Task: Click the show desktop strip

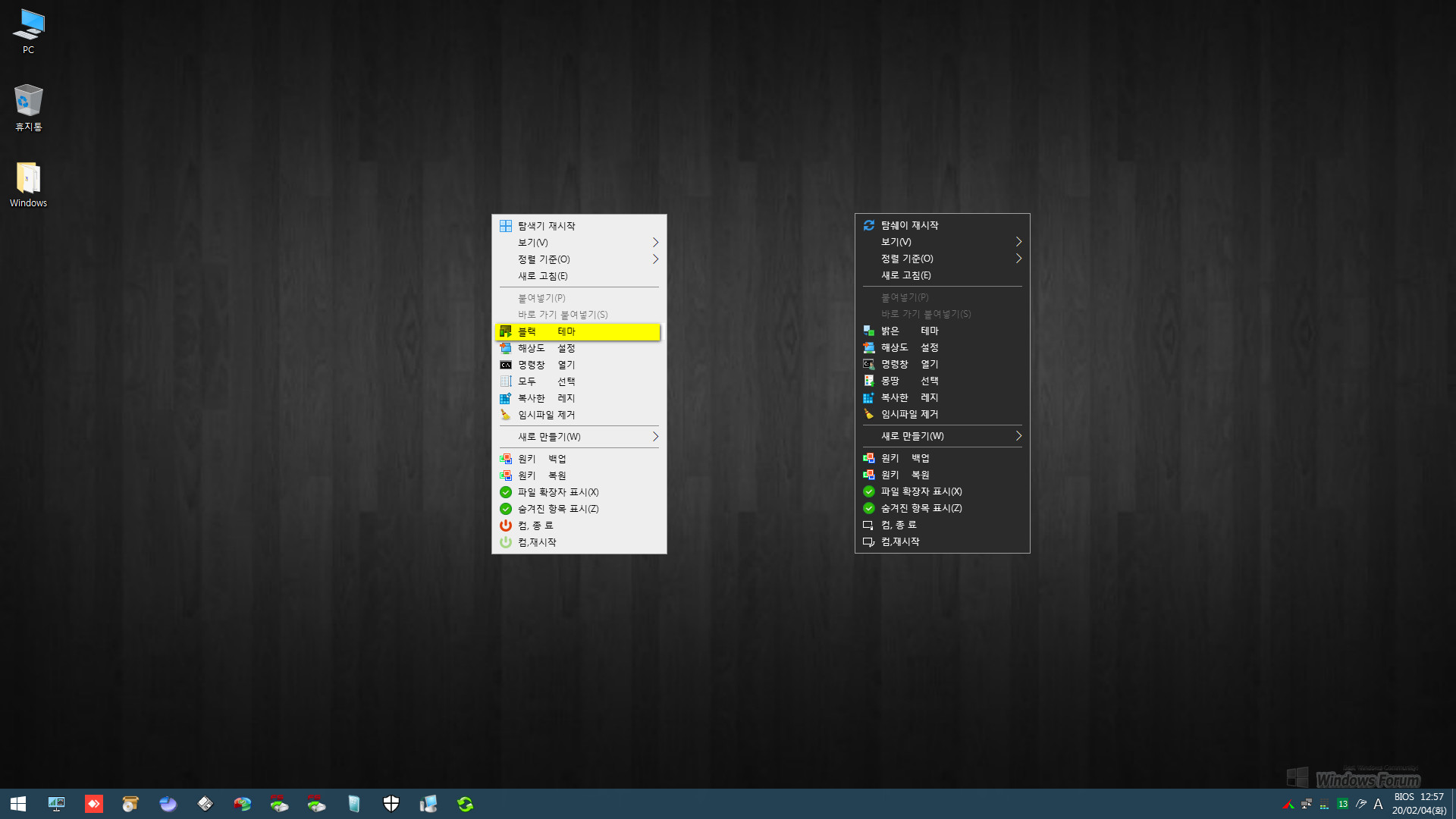Action: [x=1453, y=804]
